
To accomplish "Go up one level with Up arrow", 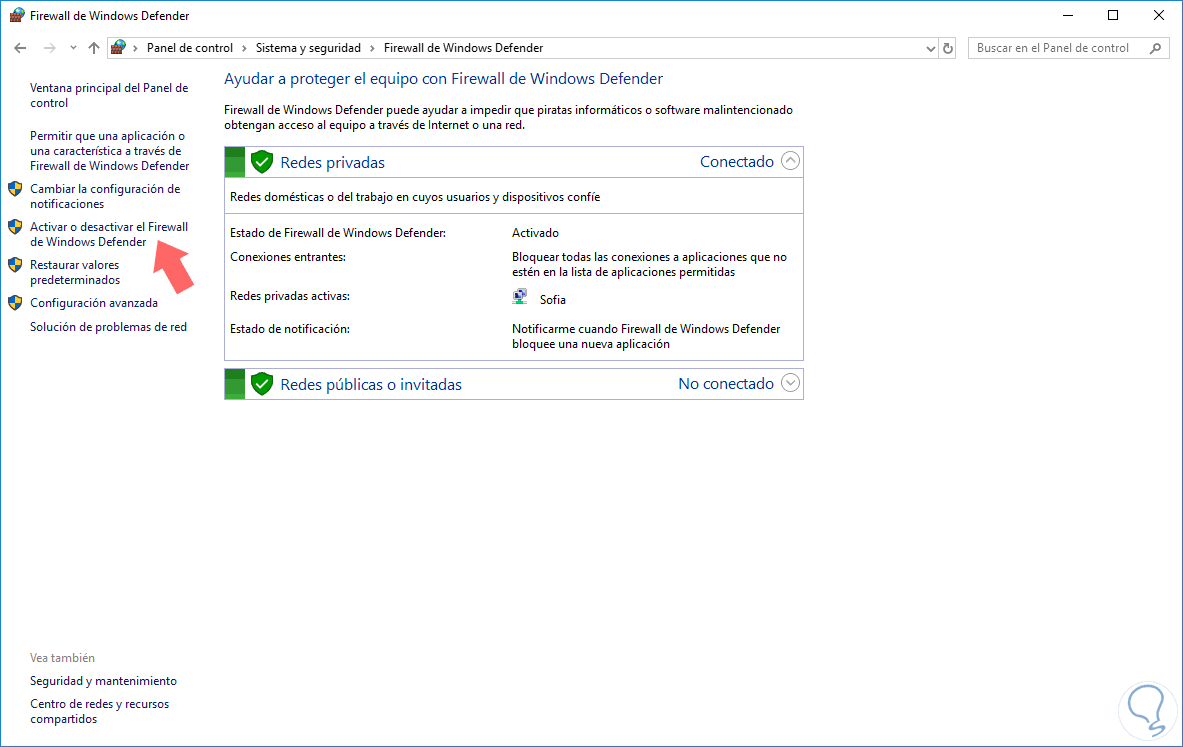I will [94, 48].
